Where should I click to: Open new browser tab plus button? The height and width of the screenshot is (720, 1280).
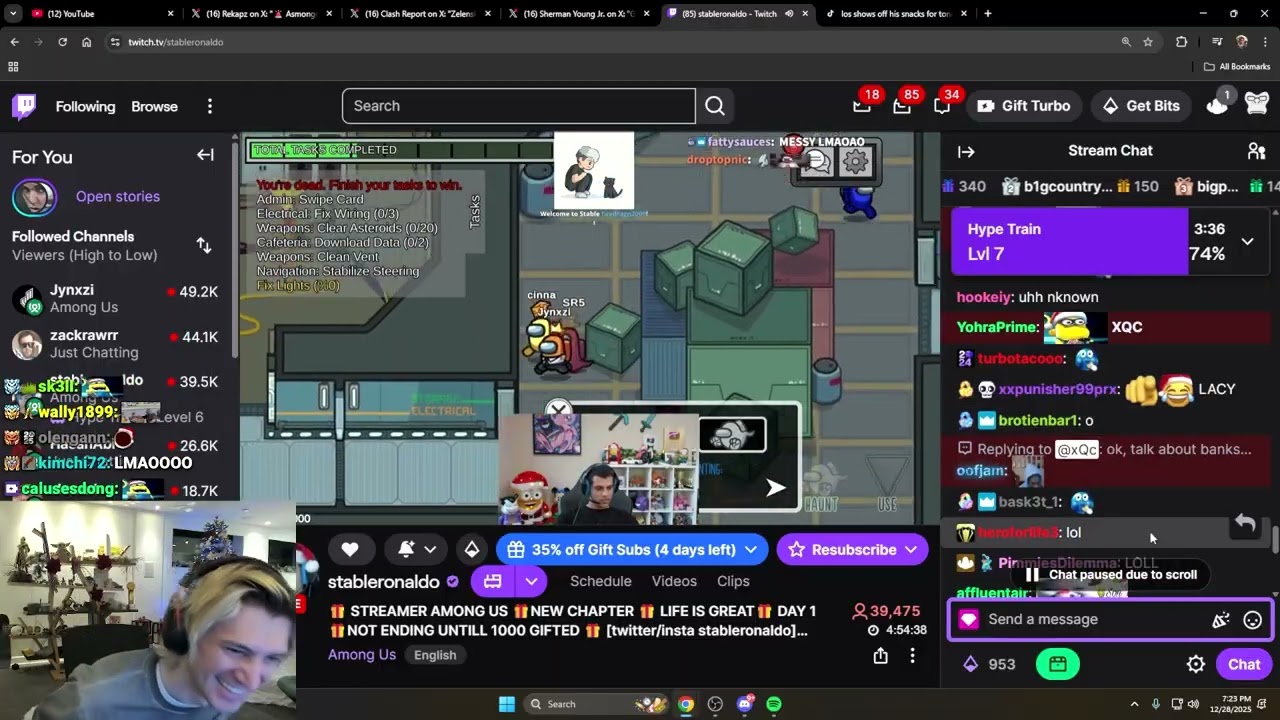tap(988, 14)
